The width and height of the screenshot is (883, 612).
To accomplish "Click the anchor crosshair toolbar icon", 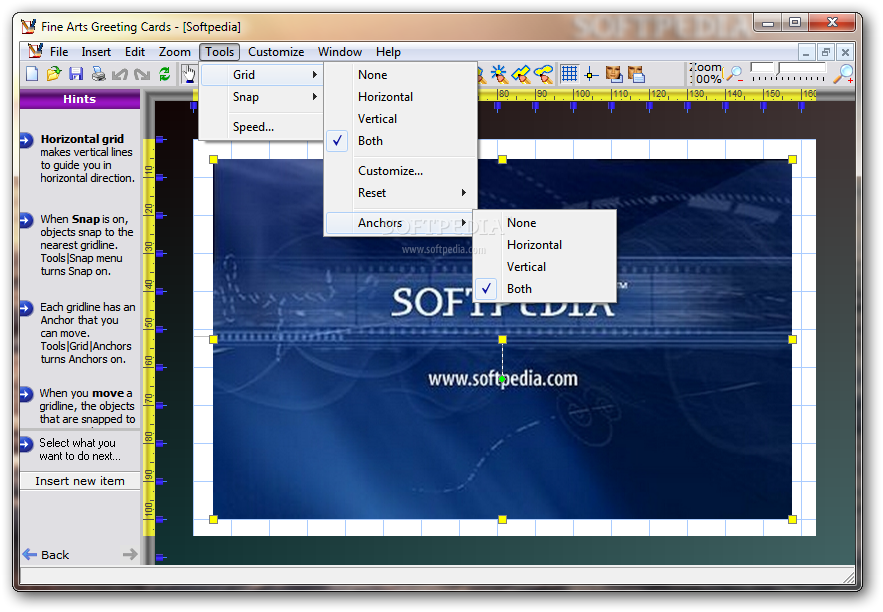I will [591, 74].
